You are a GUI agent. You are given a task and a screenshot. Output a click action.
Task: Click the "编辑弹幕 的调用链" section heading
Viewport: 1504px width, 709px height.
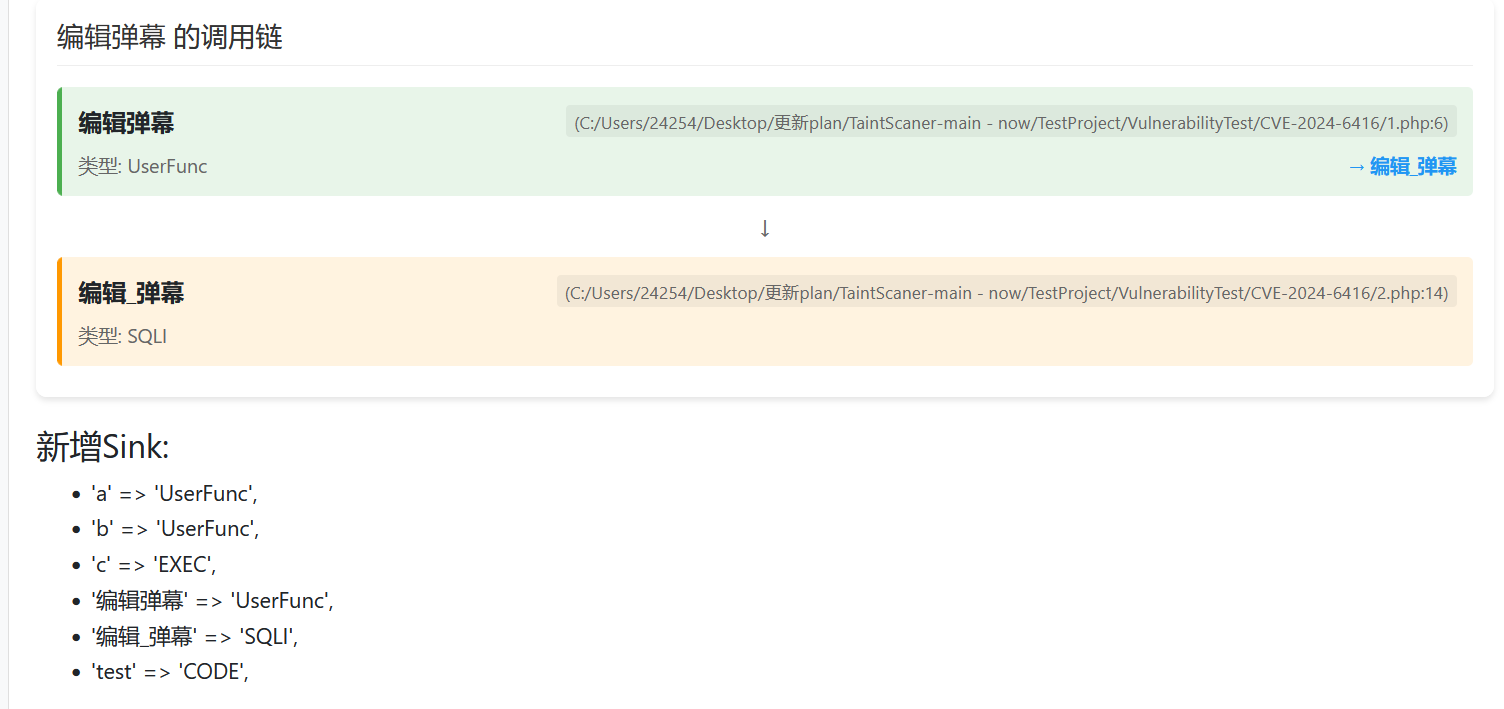point(169,38)
